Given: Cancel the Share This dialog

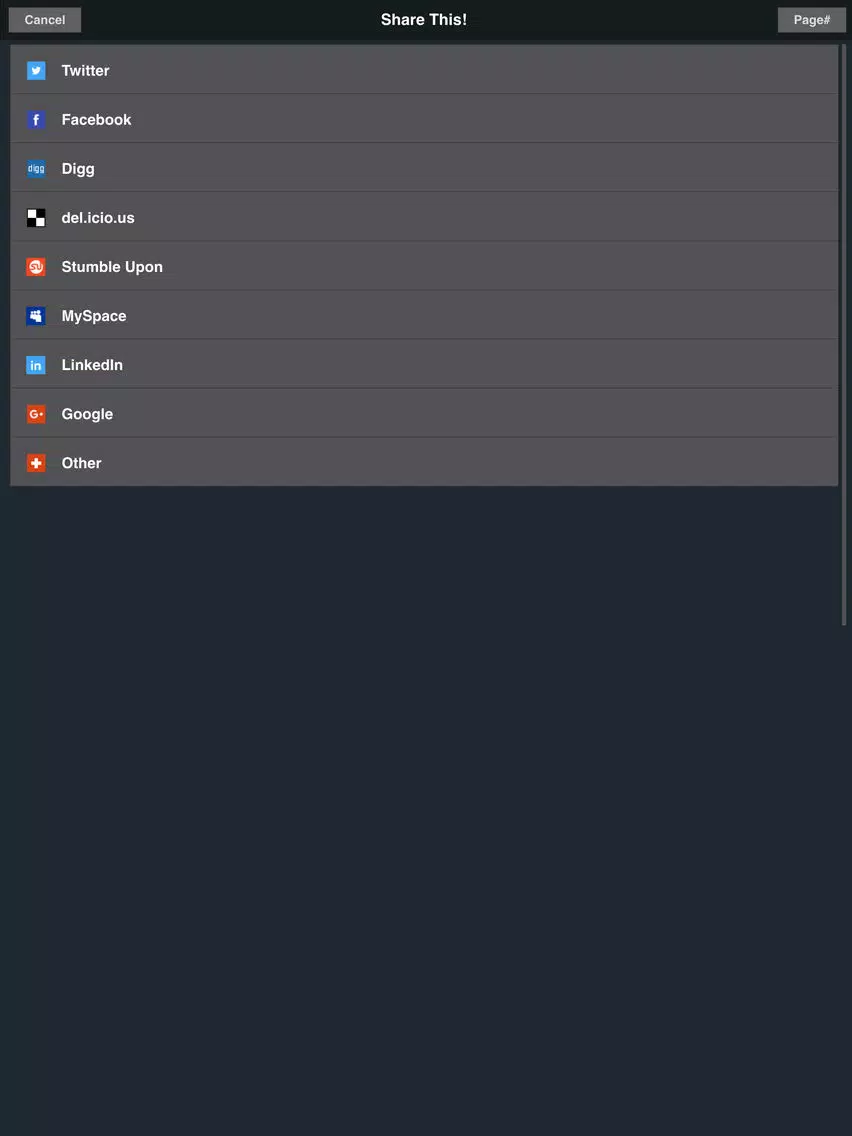Looking at the screenshot, I should click(x=45, y=20).
